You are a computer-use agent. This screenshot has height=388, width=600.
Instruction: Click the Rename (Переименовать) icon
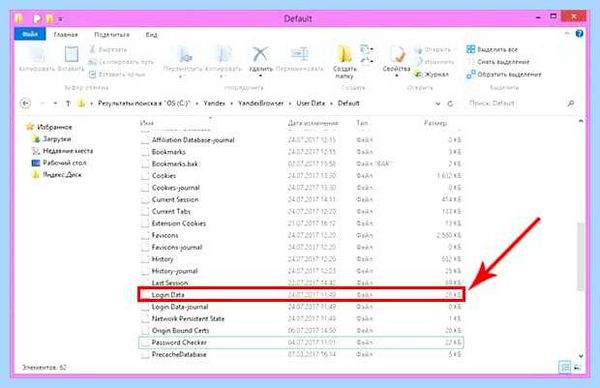(x=300, y=54)
